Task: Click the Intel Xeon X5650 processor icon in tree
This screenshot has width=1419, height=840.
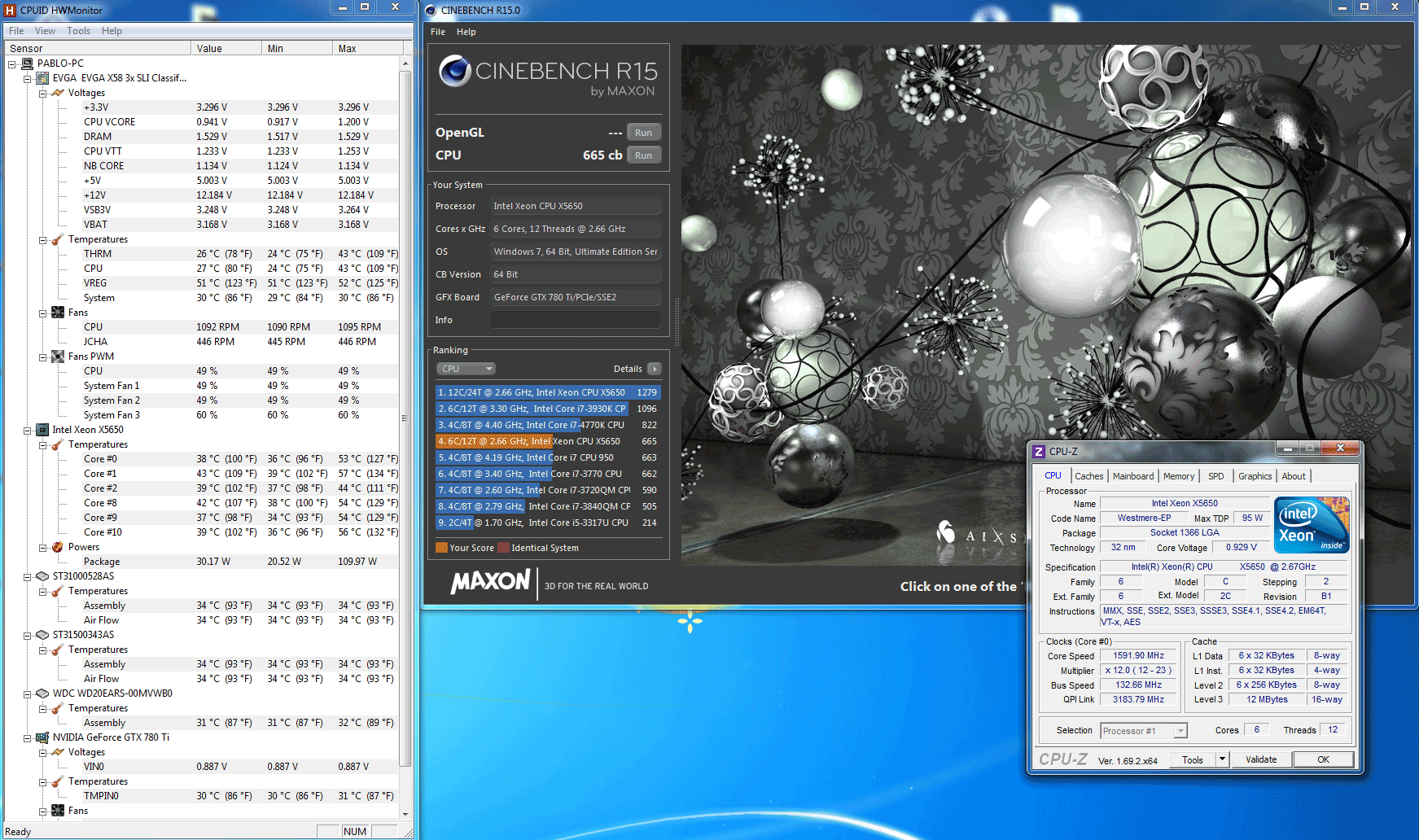Action: (42, 430)
